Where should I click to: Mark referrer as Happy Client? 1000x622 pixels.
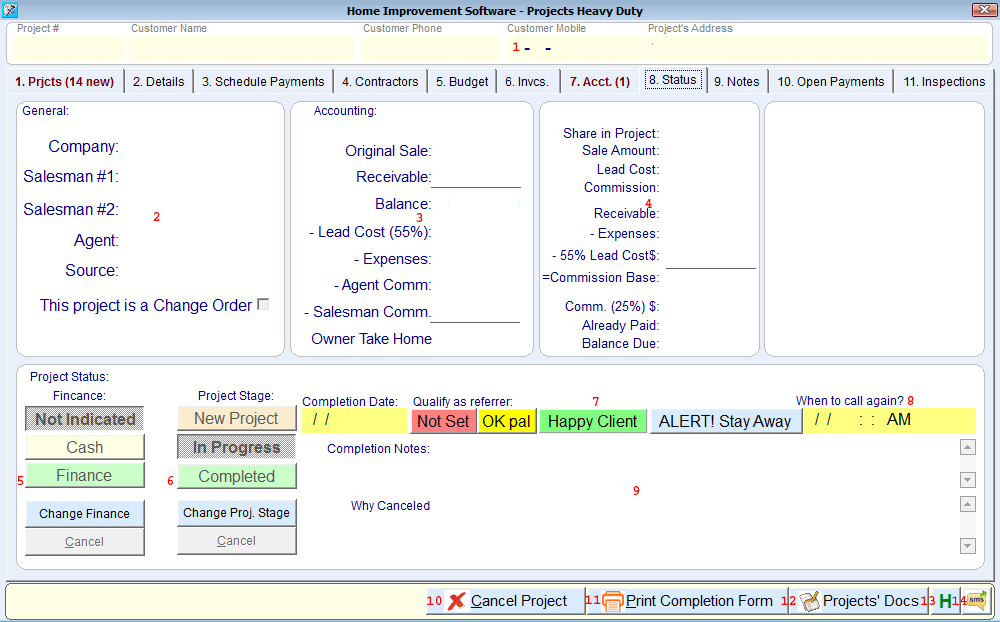tap(592, 422)
